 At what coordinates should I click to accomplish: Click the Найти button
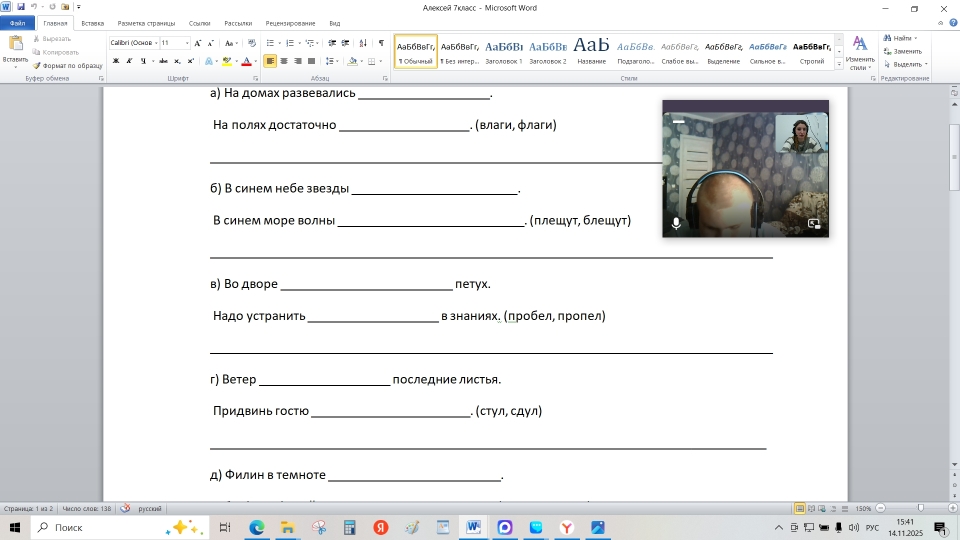(903, 38)
